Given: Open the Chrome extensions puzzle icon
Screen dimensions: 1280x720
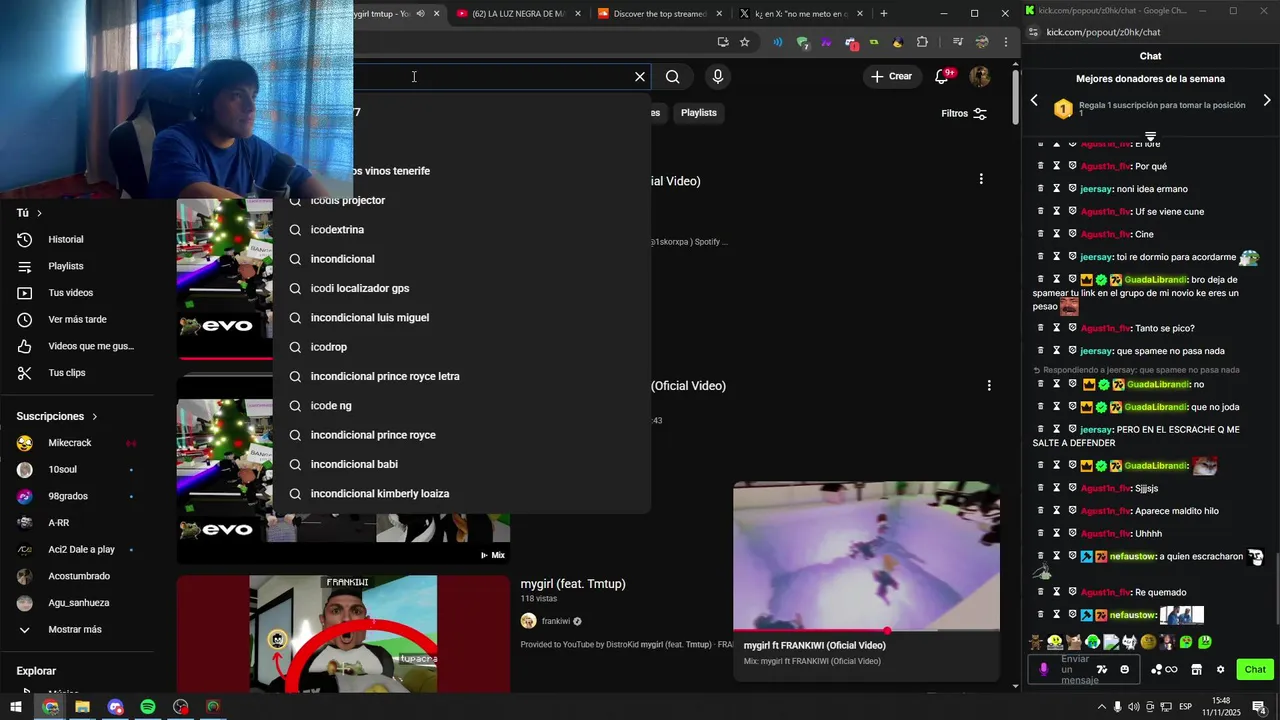Looking at the screenshot, I should (922, 42).
